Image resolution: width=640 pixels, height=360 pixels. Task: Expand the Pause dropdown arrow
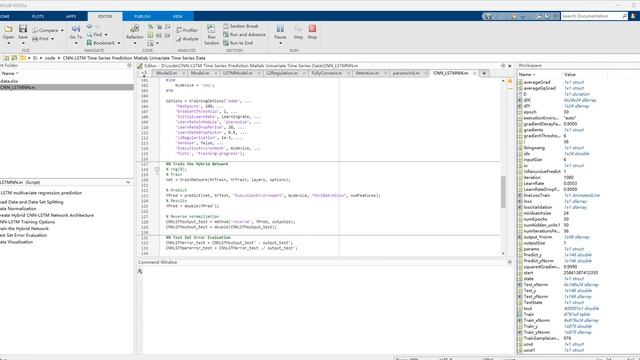[x=280, y=43]
